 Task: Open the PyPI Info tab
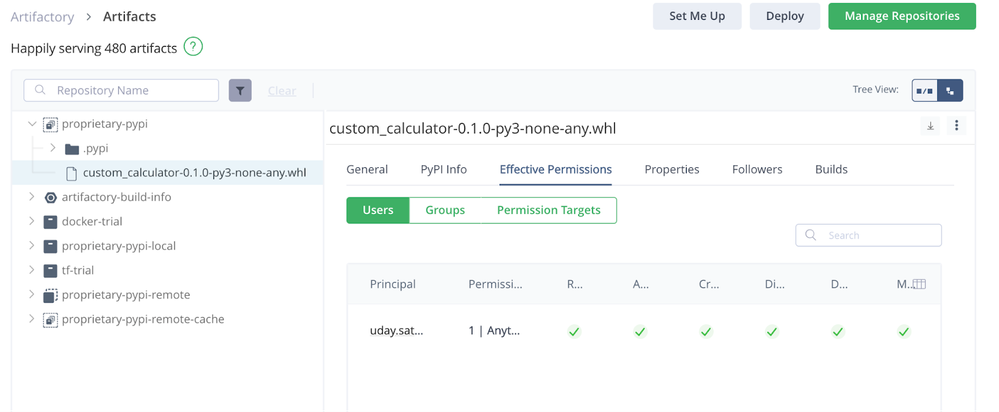click(443, 169)
